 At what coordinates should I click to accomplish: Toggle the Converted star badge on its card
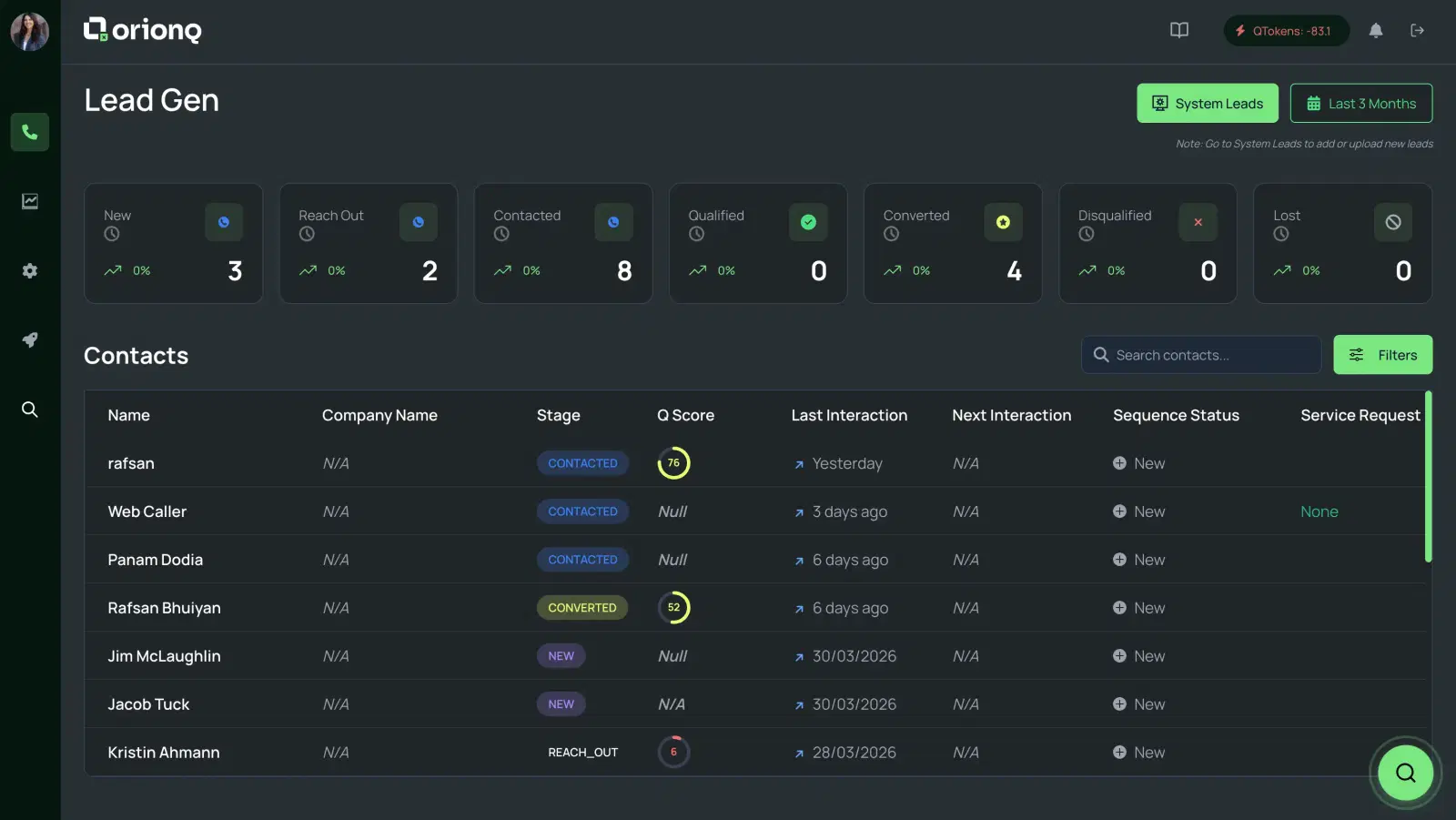click(1002, 221)
